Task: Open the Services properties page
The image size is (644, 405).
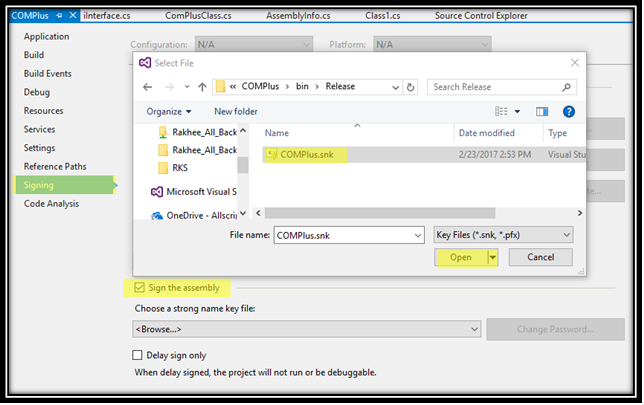Action: pyautogui.click(x=39, y=129)
